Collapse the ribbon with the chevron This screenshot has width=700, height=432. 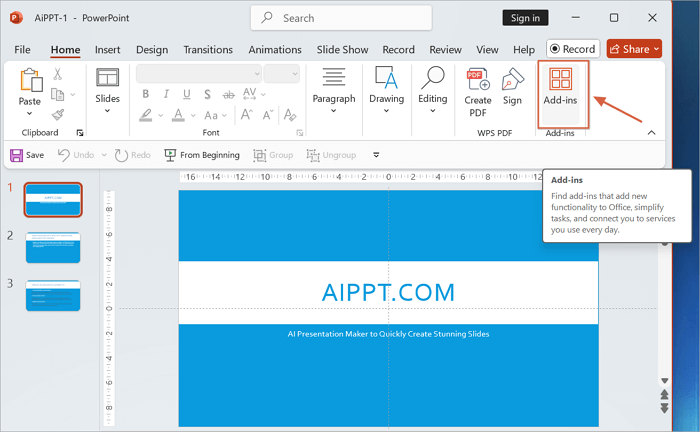(651, 133)
